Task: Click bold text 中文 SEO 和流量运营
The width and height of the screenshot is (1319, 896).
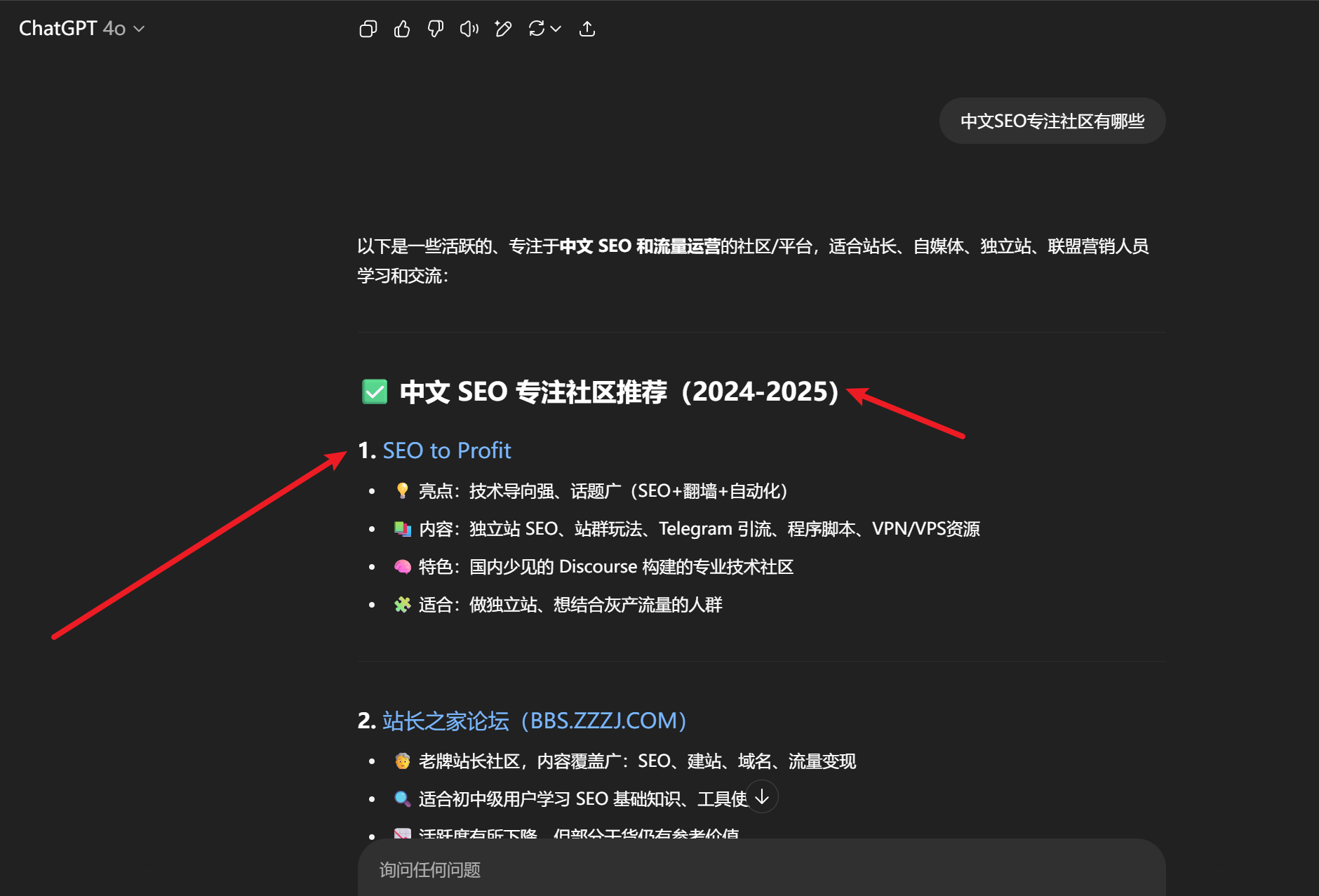Action: (640, 246)
